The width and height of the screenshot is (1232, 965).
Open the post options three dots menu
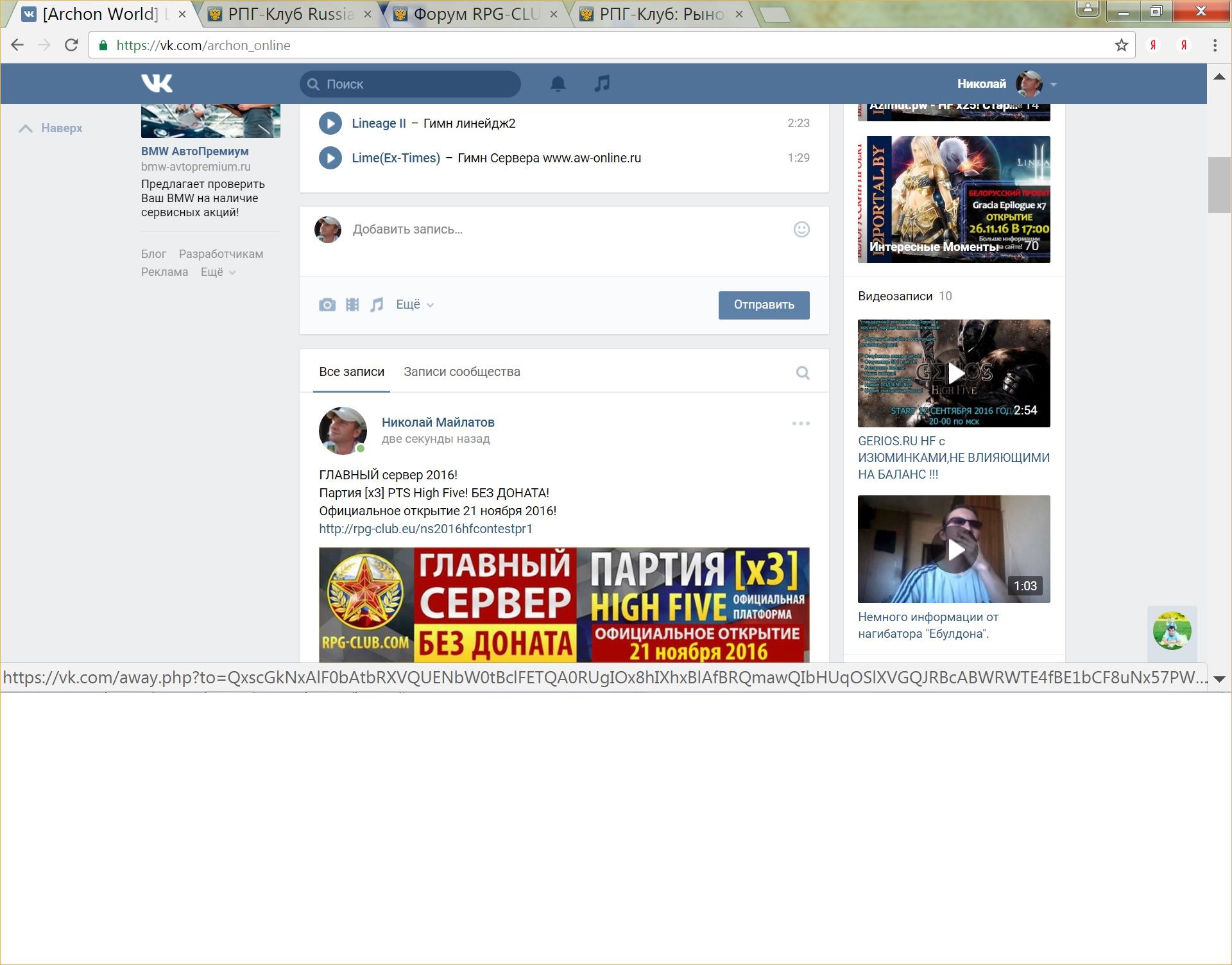[x=800, y=423]
